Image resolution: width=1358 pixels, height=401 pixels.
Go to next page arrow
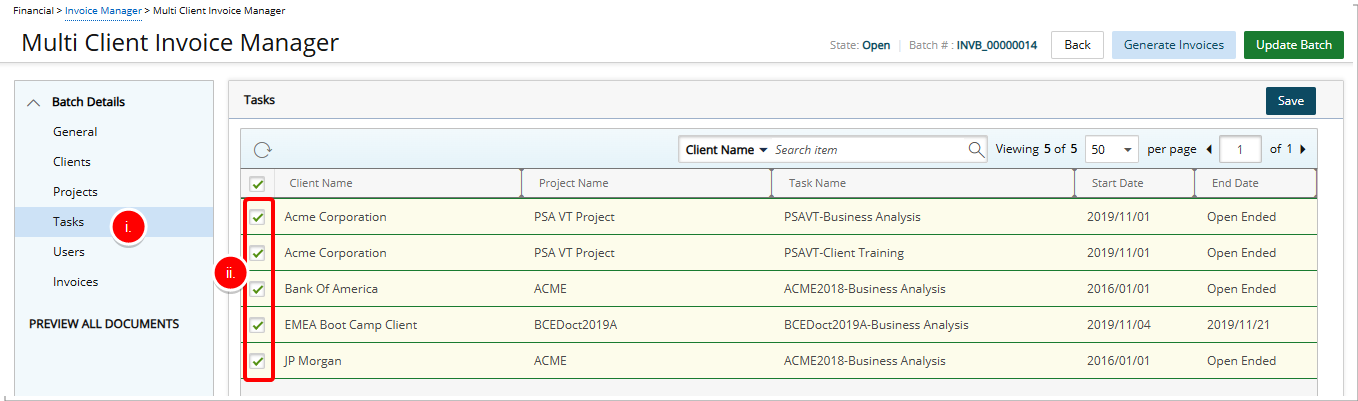[1302, 150]
